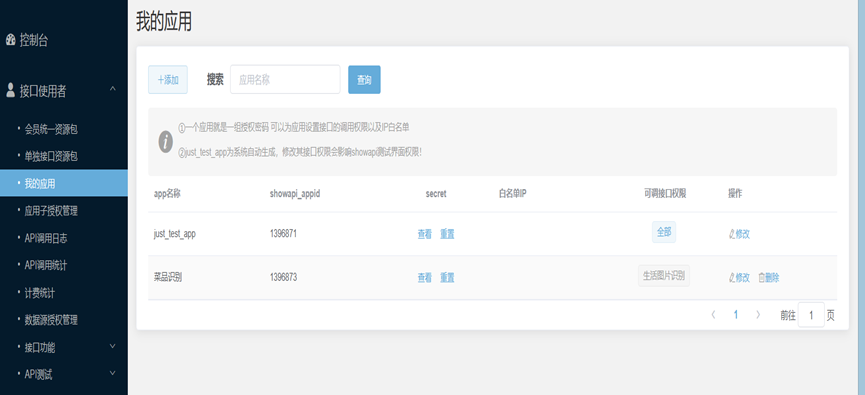Click the info icon in the notice box
Screen dimensions: 865x395
[x=165, y=142]
